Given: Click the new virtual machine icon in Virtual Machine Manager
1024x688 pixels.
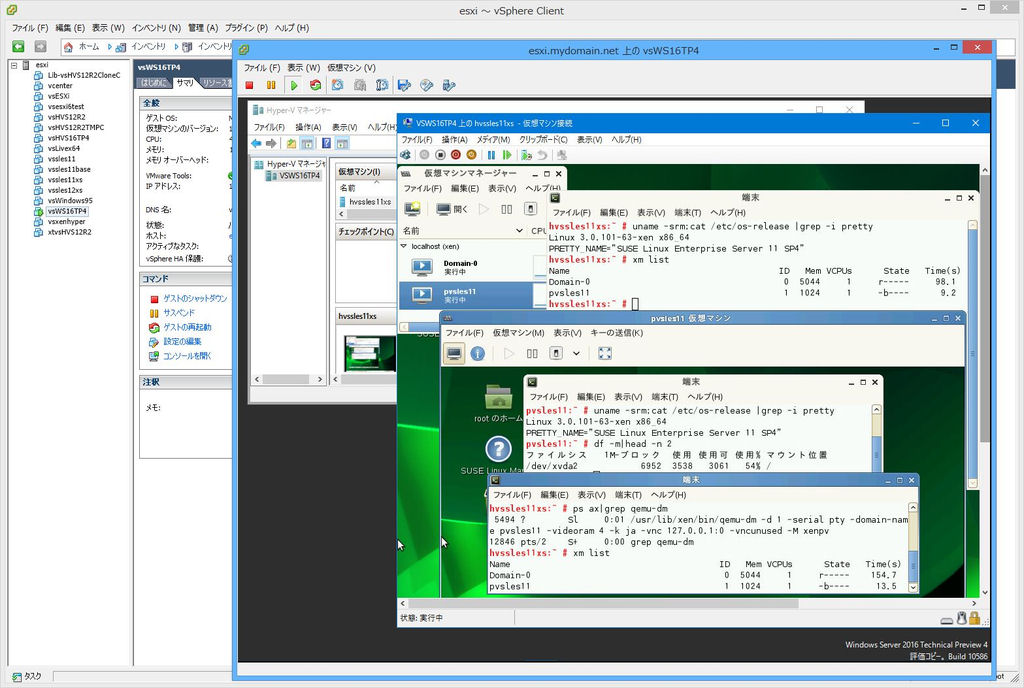Looking at the screenshot, I should (x=412, y=209).
